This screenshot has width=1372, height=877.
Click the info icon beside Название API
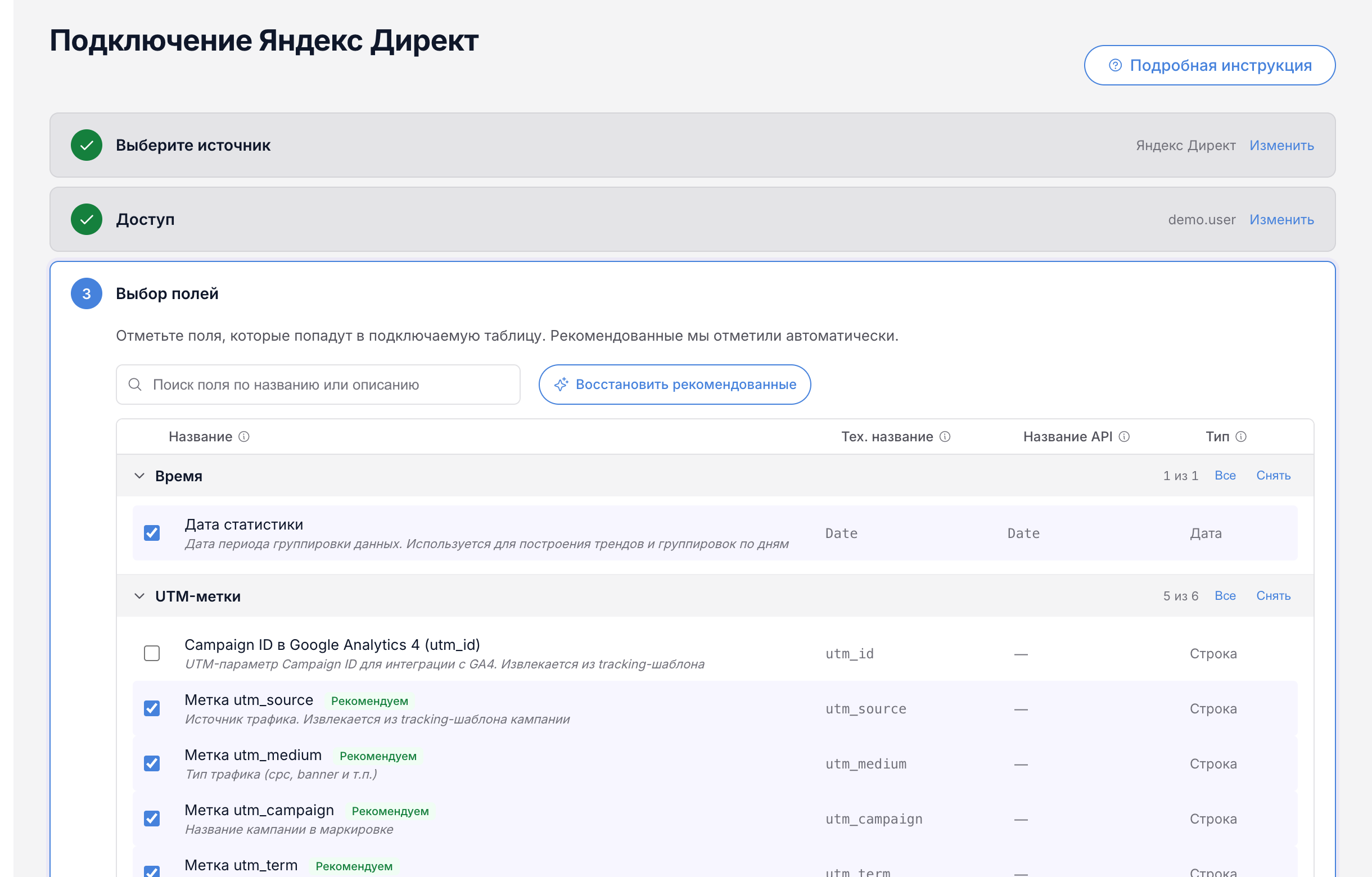coord(1124,437)
